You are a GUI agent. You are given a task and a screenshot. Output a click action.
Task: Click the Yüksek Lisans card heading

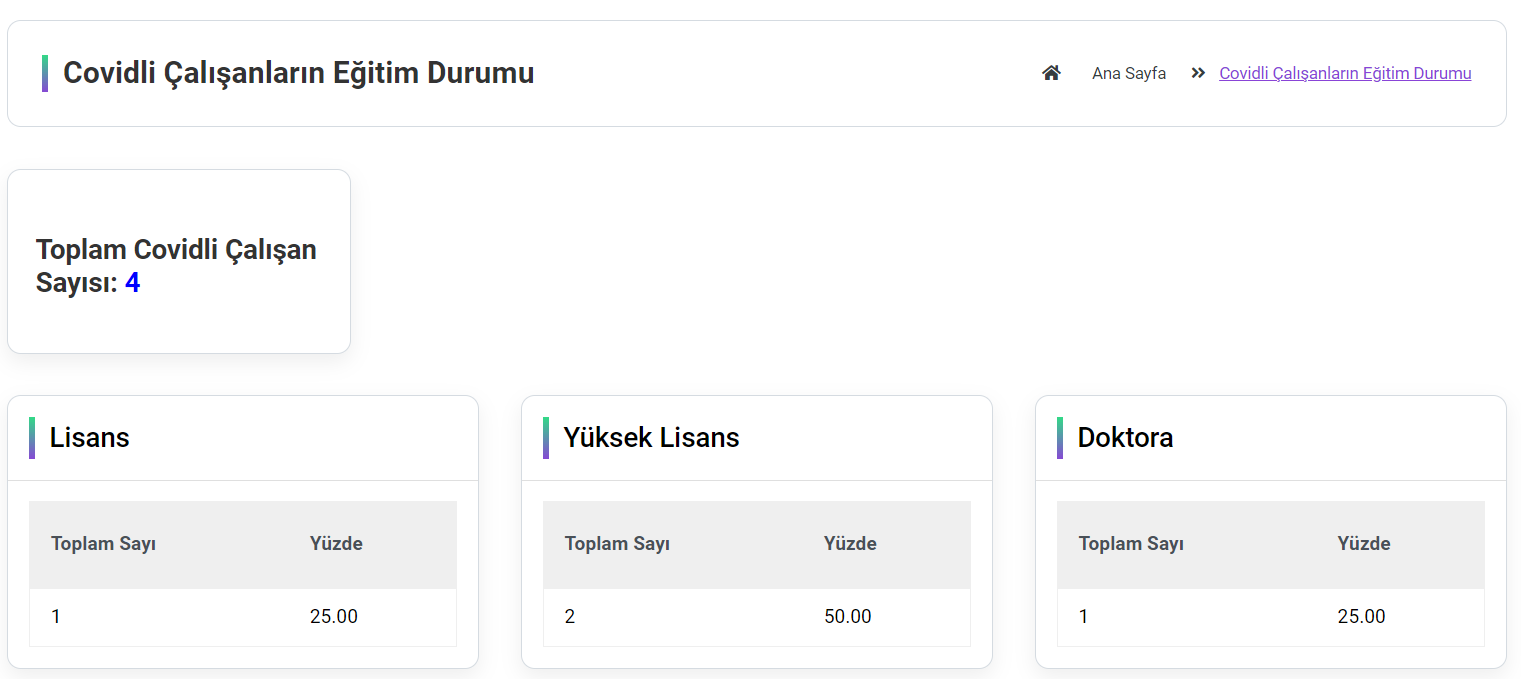click(x=651, y=437)
